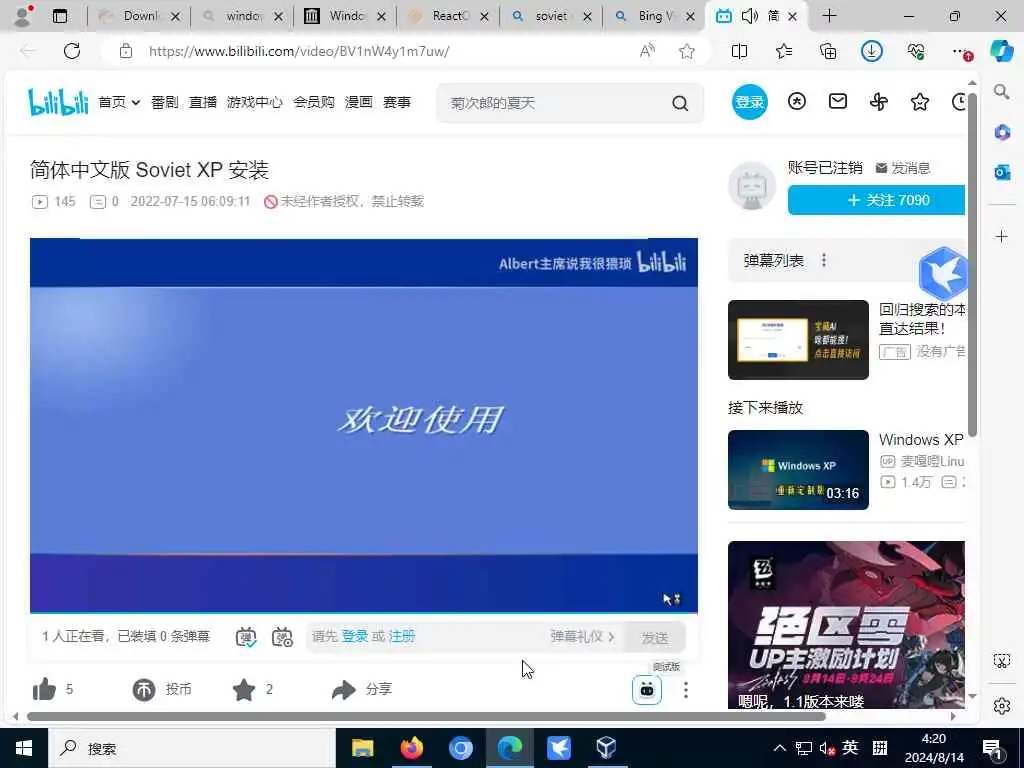The image size is (1024, 768).
Task: Click the 登录 link in danmaku box
Action: [355, 636]
